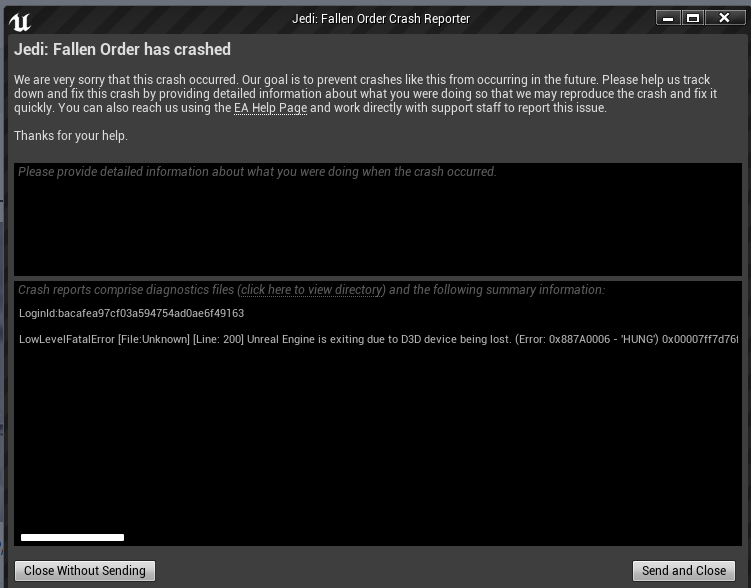Minimize the Crash Reporter window

pos(668,18)
